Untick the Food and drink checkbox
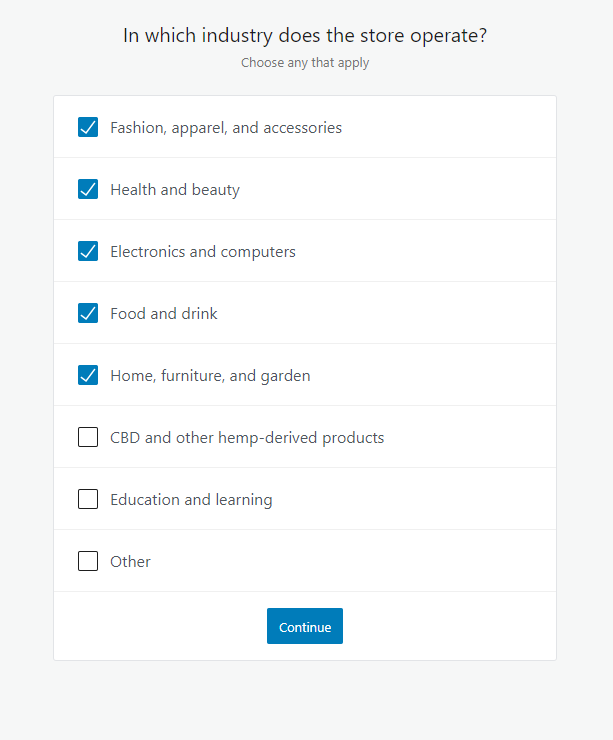The height and width of the screenshot is (740, 613). coord(88,314)
